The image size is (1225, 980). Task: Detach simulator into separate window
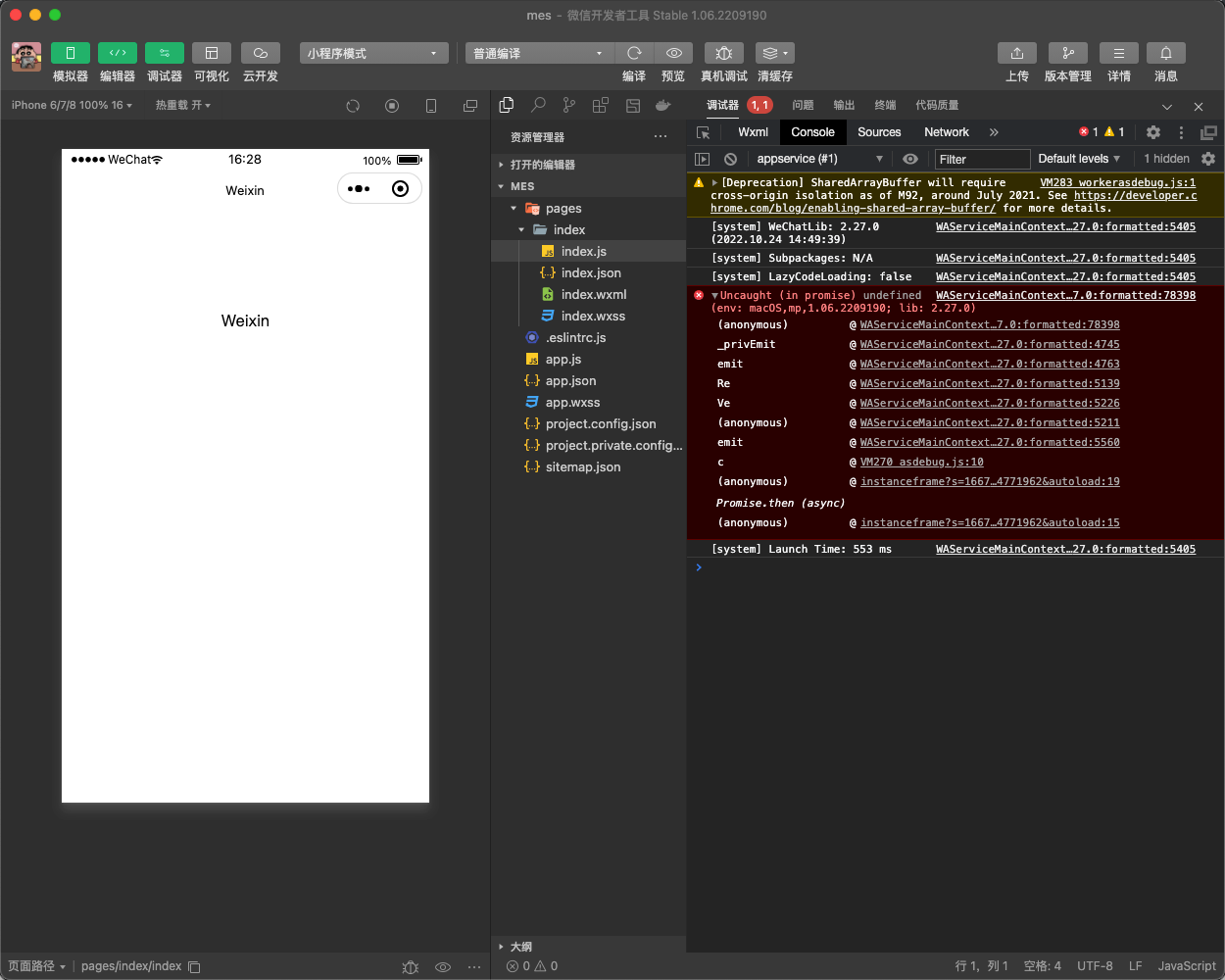(x=470, y=106)
